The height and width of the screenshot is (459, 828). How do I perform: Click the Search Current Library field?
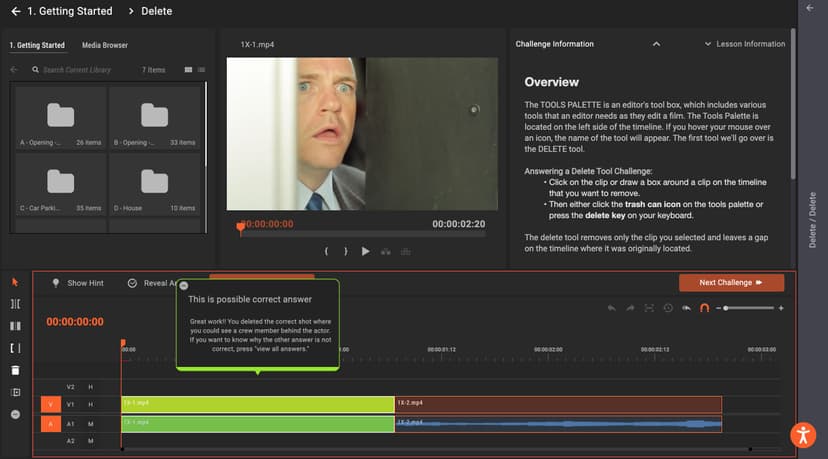point(77,70)
